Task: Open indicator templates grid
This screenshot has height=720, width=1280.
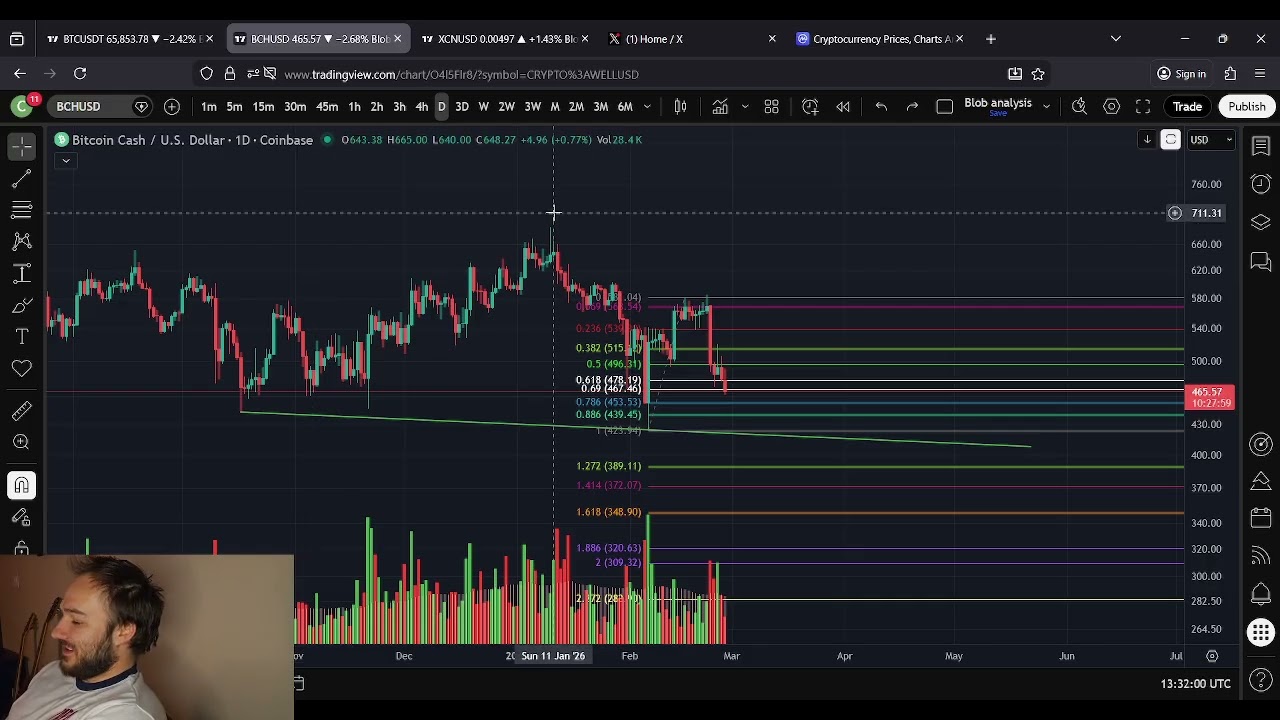Action: pyautogui.click(x=771, y=106)
